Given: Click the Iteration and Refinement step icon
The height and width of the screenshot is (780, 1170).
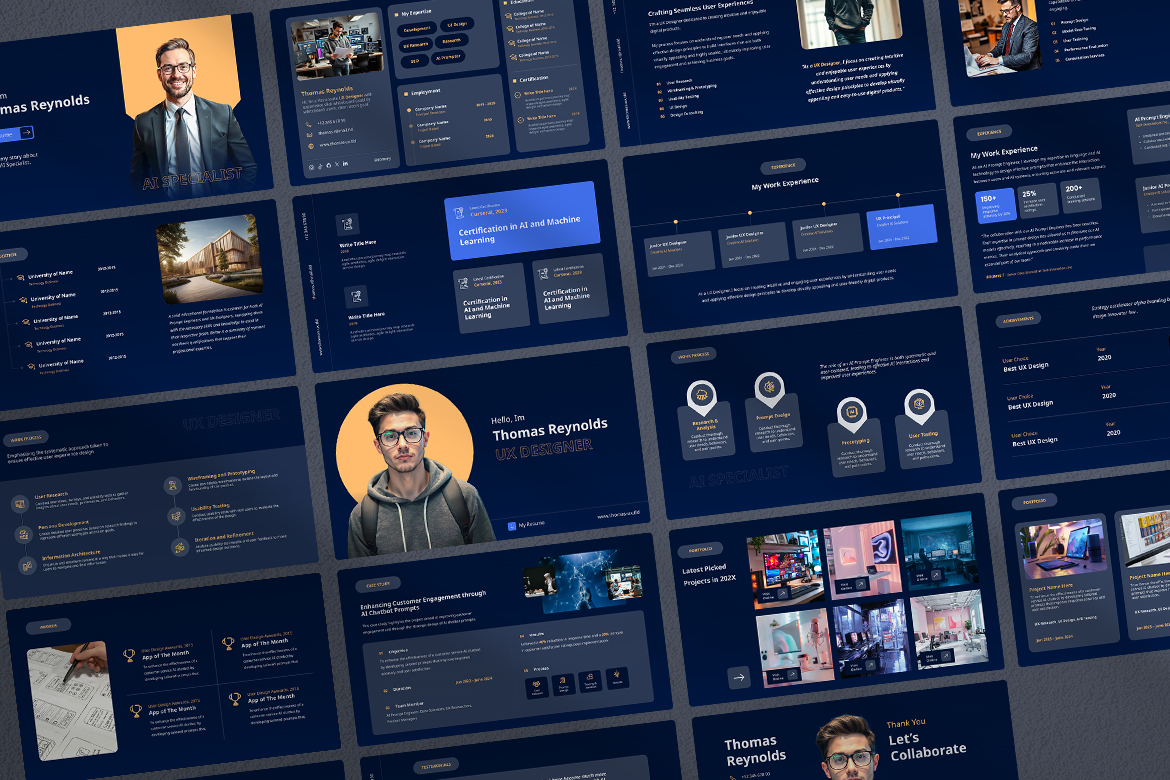Looking at the screenshot, I should click(x=180, y=547).
